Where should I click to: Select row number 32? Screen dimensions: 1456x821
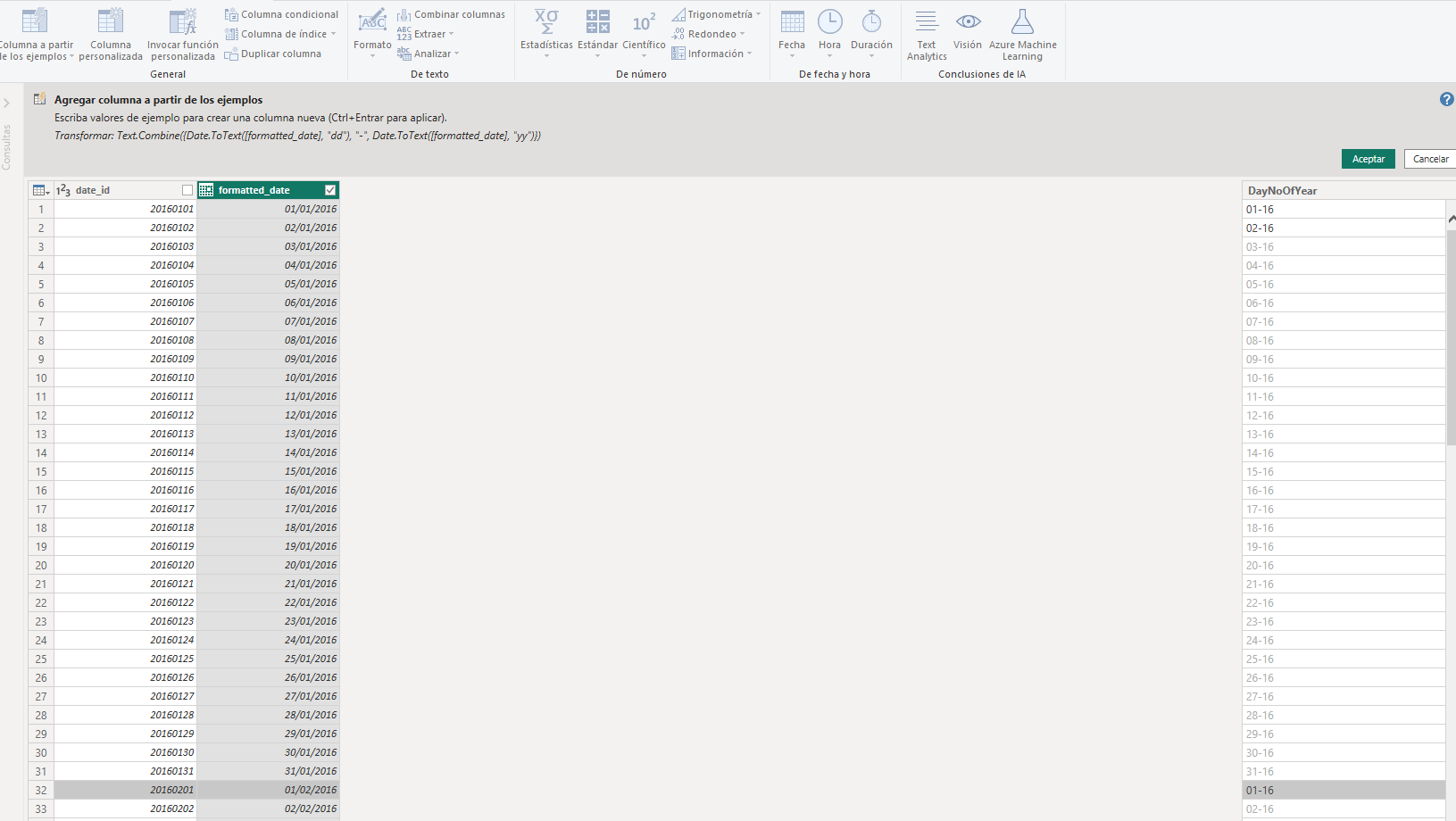[41, 790]
